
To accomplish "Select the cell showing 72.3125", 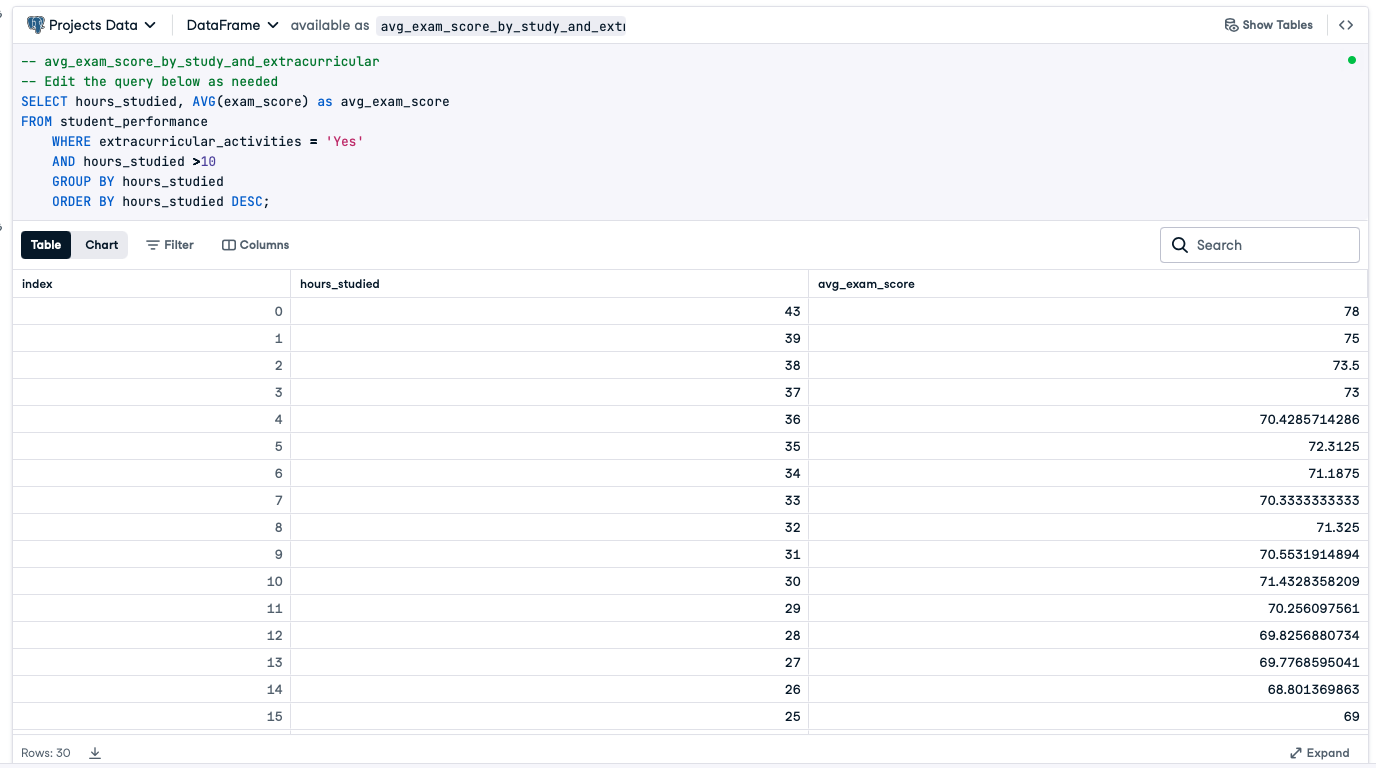I will point(1087,446).
